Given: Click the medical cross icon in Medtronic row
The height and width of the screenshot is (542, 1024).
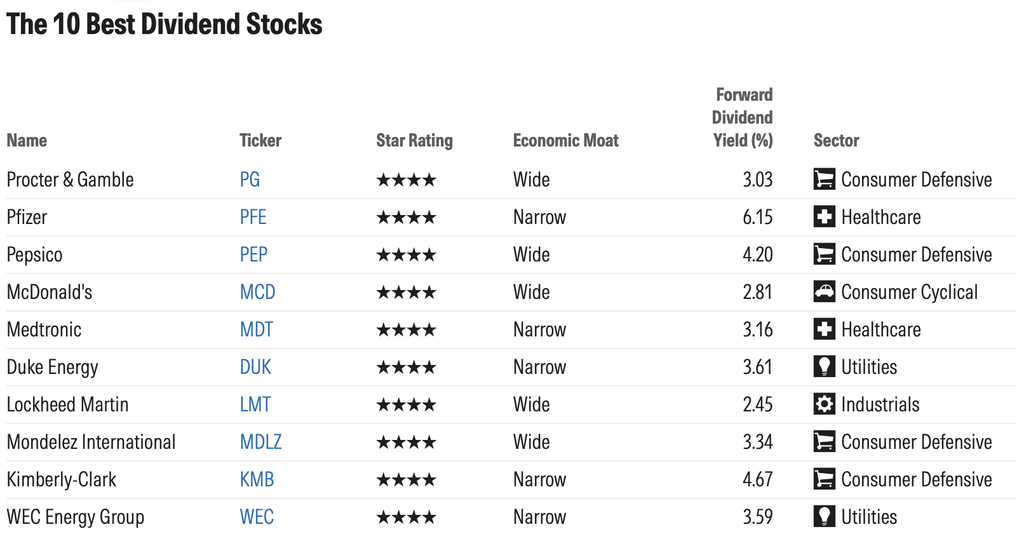Looking at the screenshot, I should (824, 329).
